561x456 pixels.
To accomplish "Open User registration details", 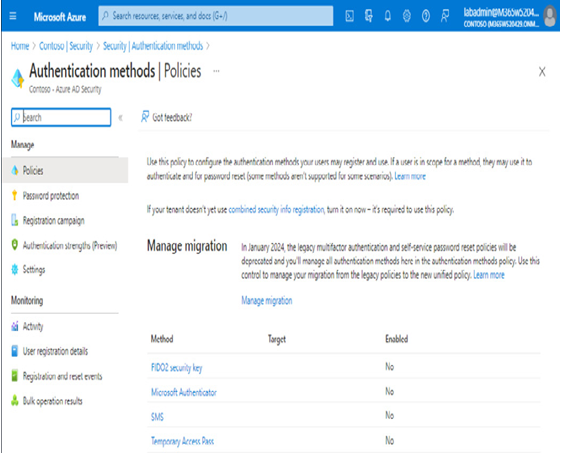I will 55,351.
